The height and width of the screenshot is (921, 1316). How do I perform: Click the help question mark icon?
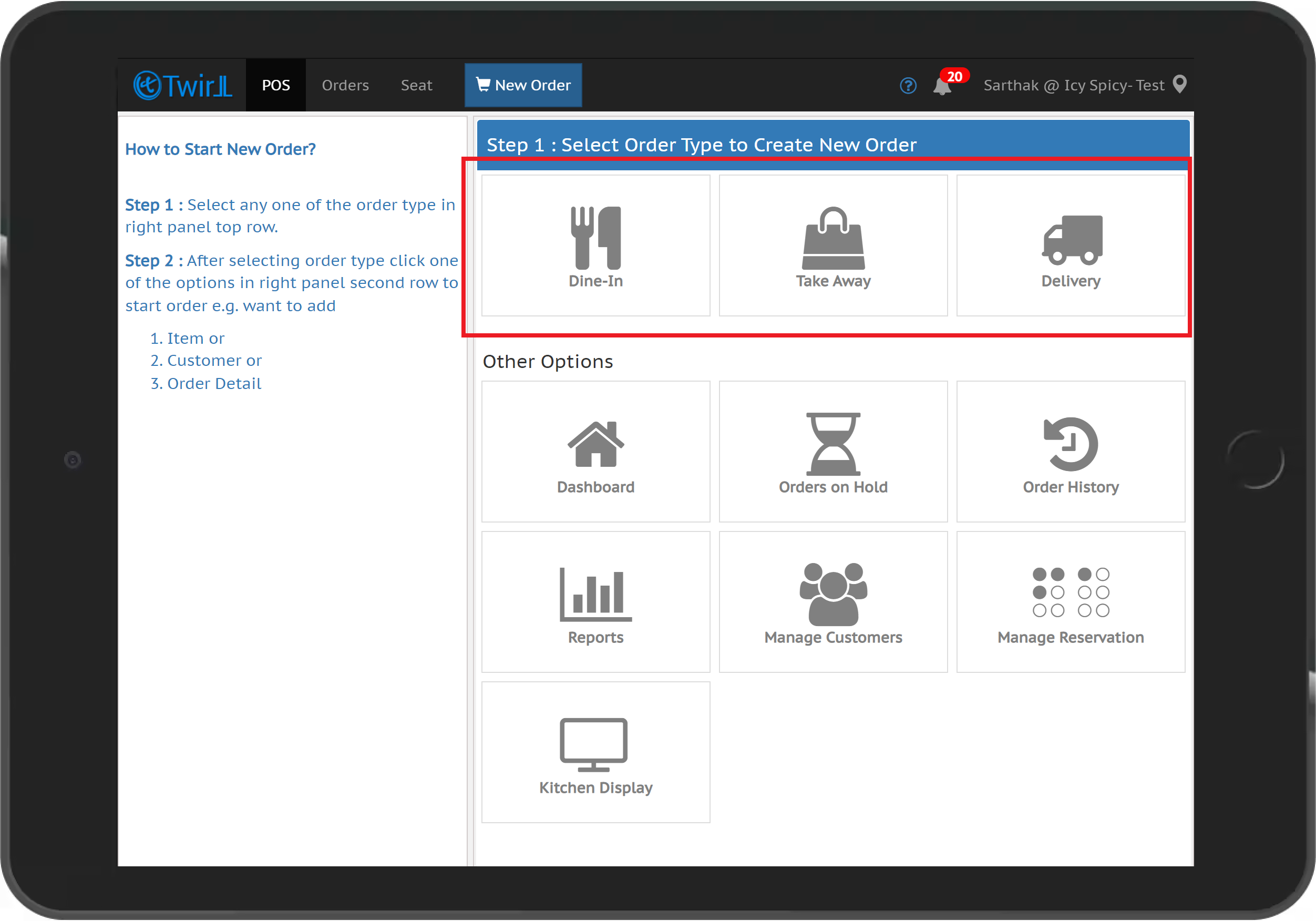coord(908,86)
